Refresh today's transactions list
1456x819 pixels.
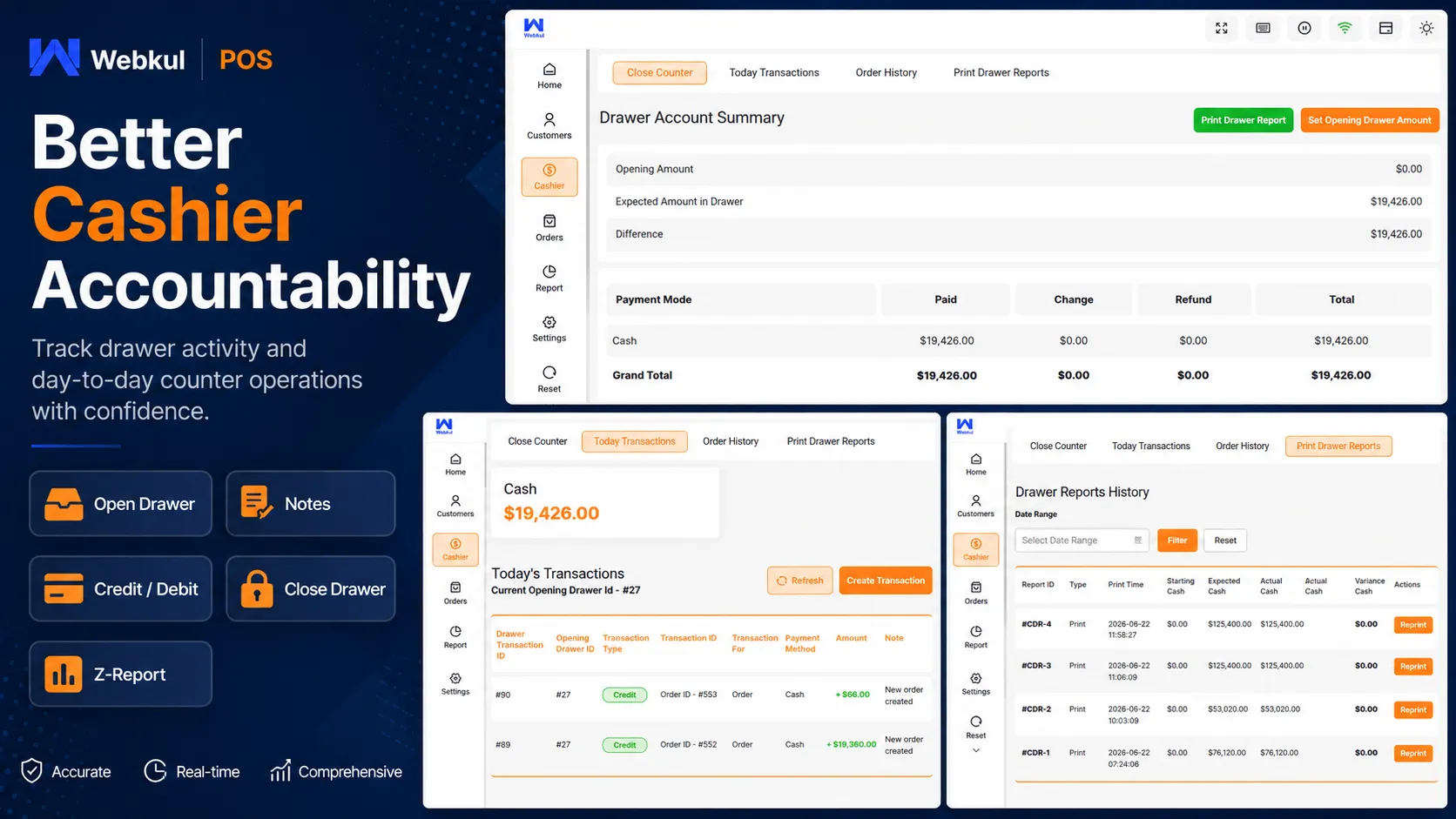[x=799, y=581]
